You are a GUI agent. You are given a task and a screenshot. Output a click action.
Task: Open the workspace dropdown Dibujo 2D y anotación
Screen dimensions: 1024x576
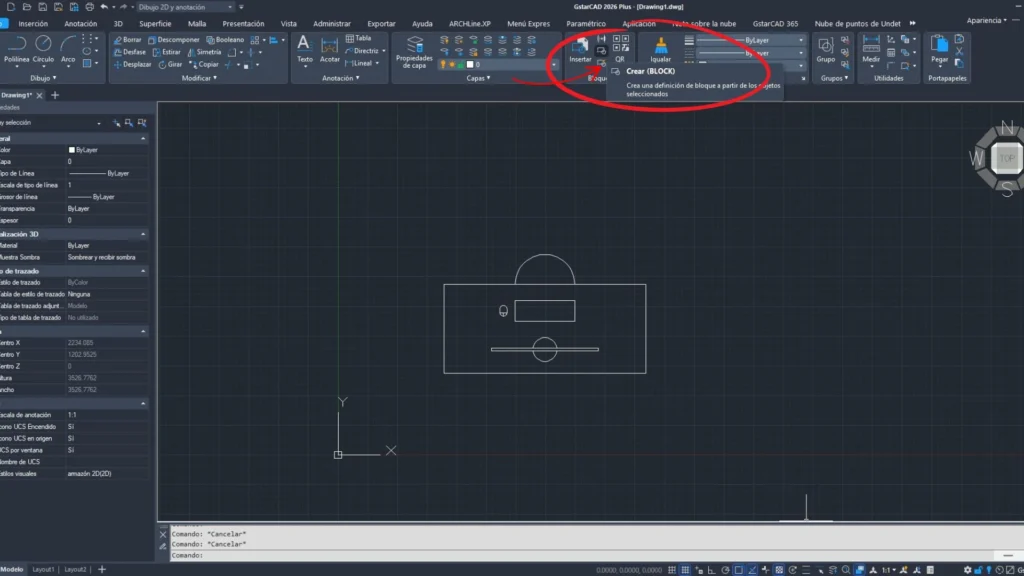pyautogui.click(x=185, y=7)
